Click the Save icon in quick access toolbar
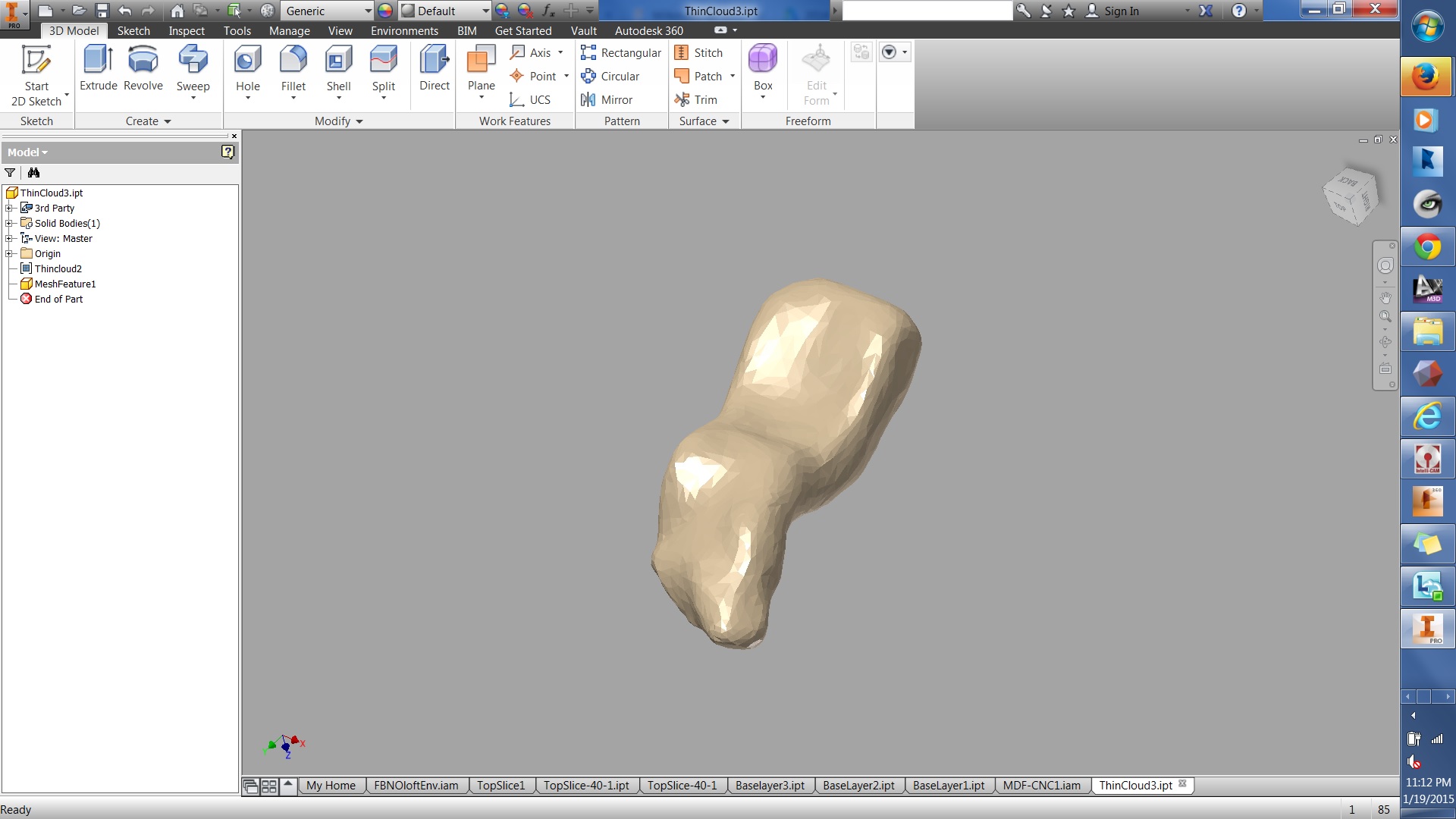Screen dimensions: 1456x819 pos(102,11)
